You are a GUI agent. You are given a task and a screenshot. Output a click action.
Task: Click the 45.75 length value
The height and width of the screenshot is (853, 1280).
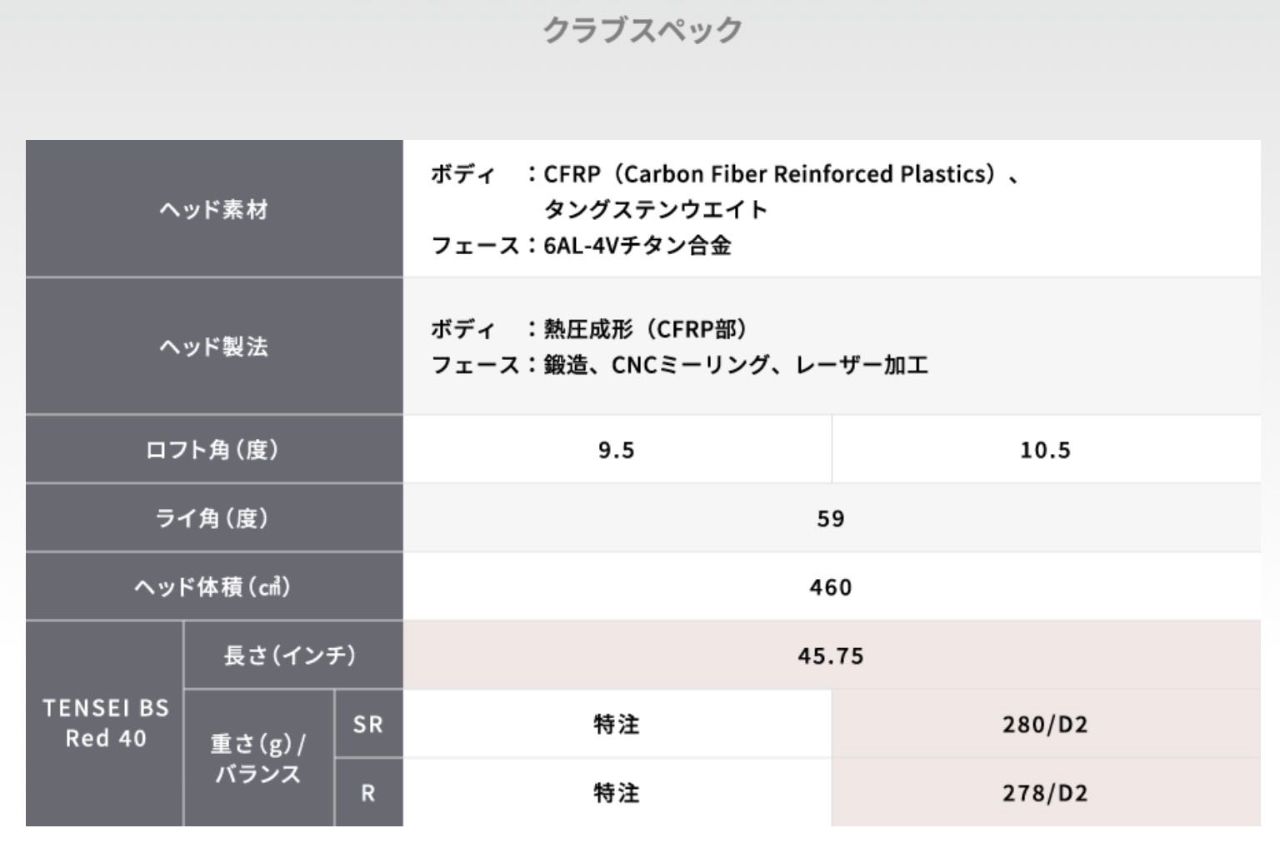(830, 655)
